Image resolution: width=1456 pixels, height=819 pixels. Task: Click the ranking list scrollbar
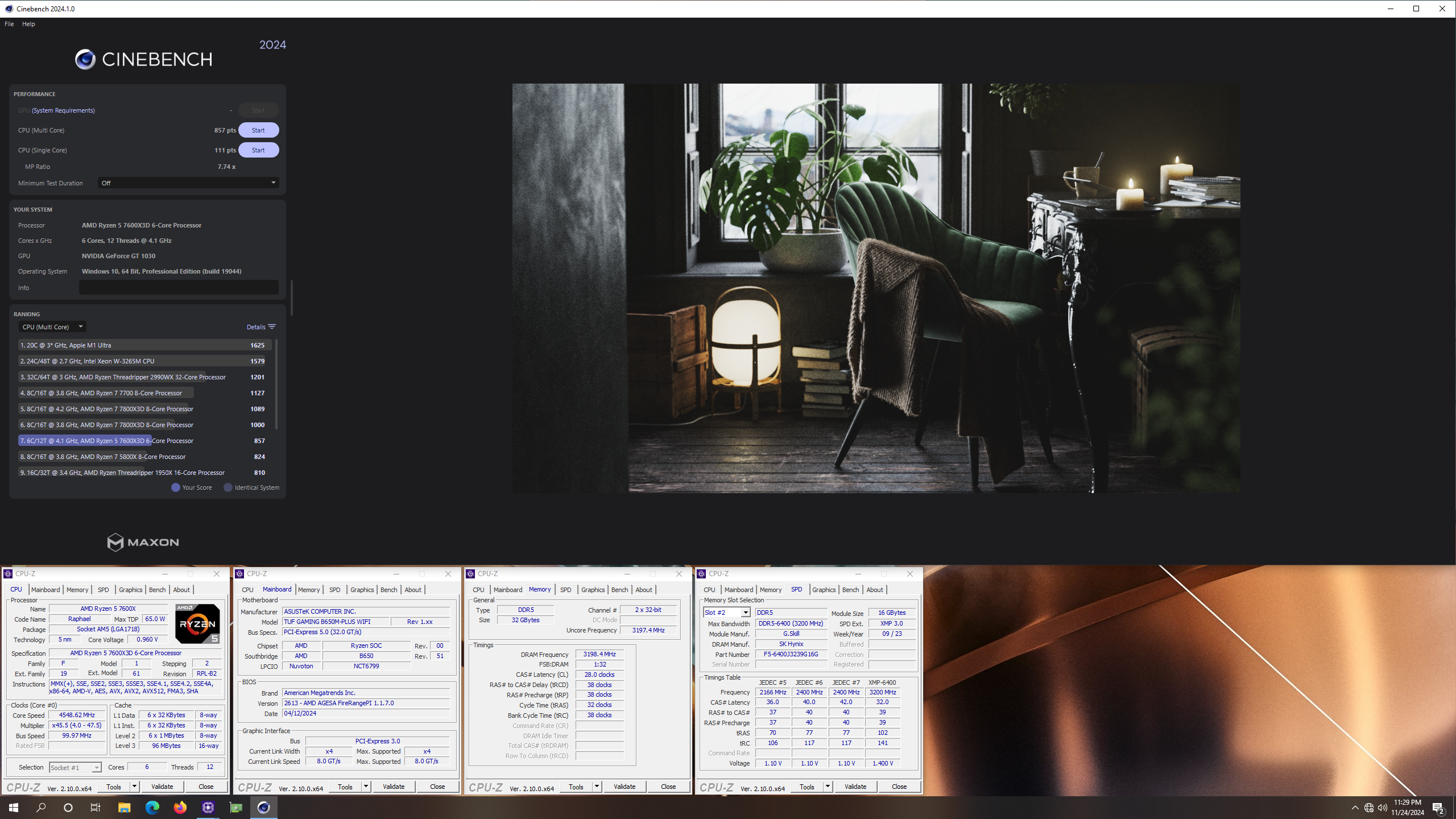point(276,384)
